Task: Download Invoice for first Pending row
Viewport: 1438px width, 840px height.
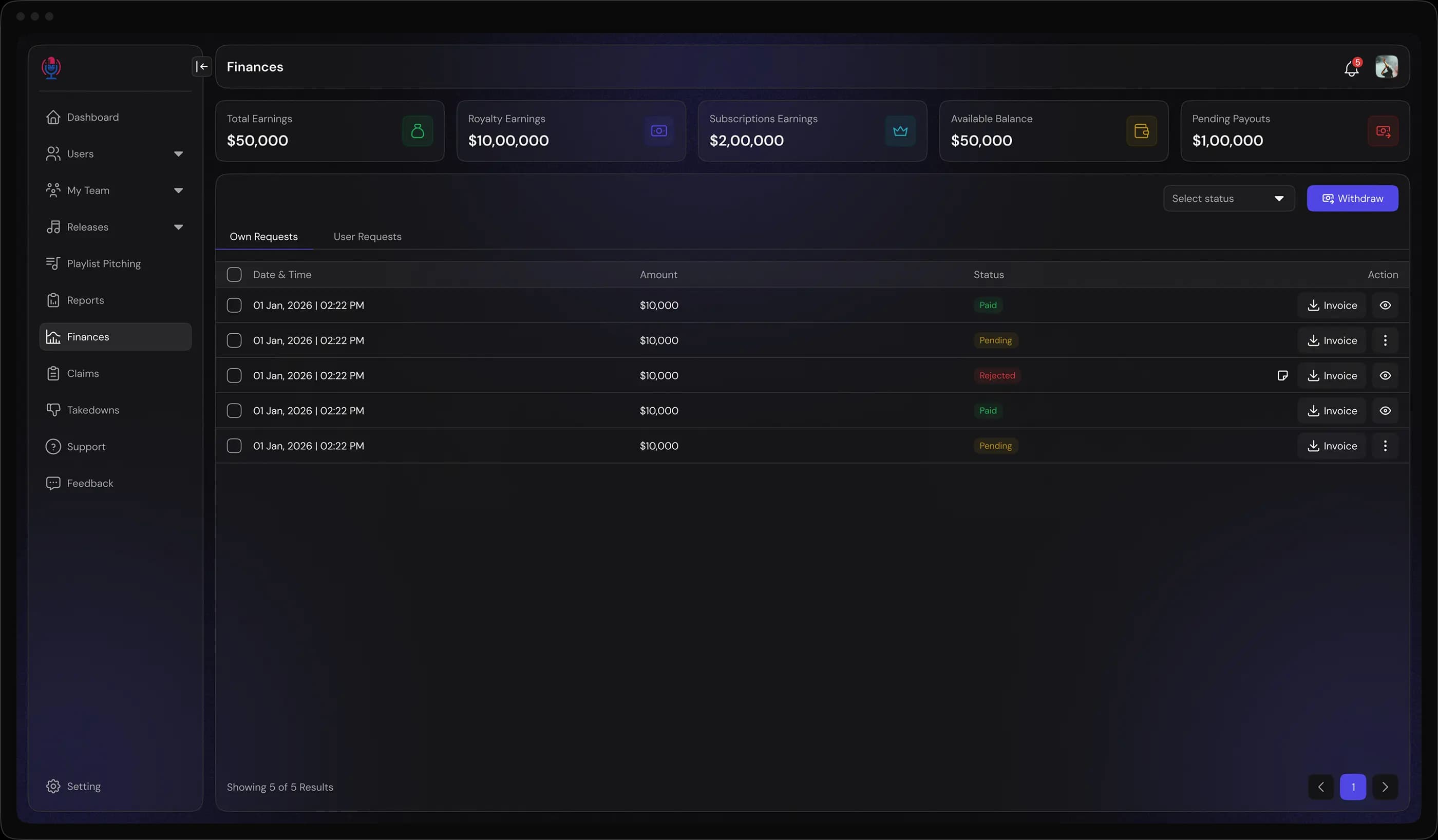Action: point(1332,341)
